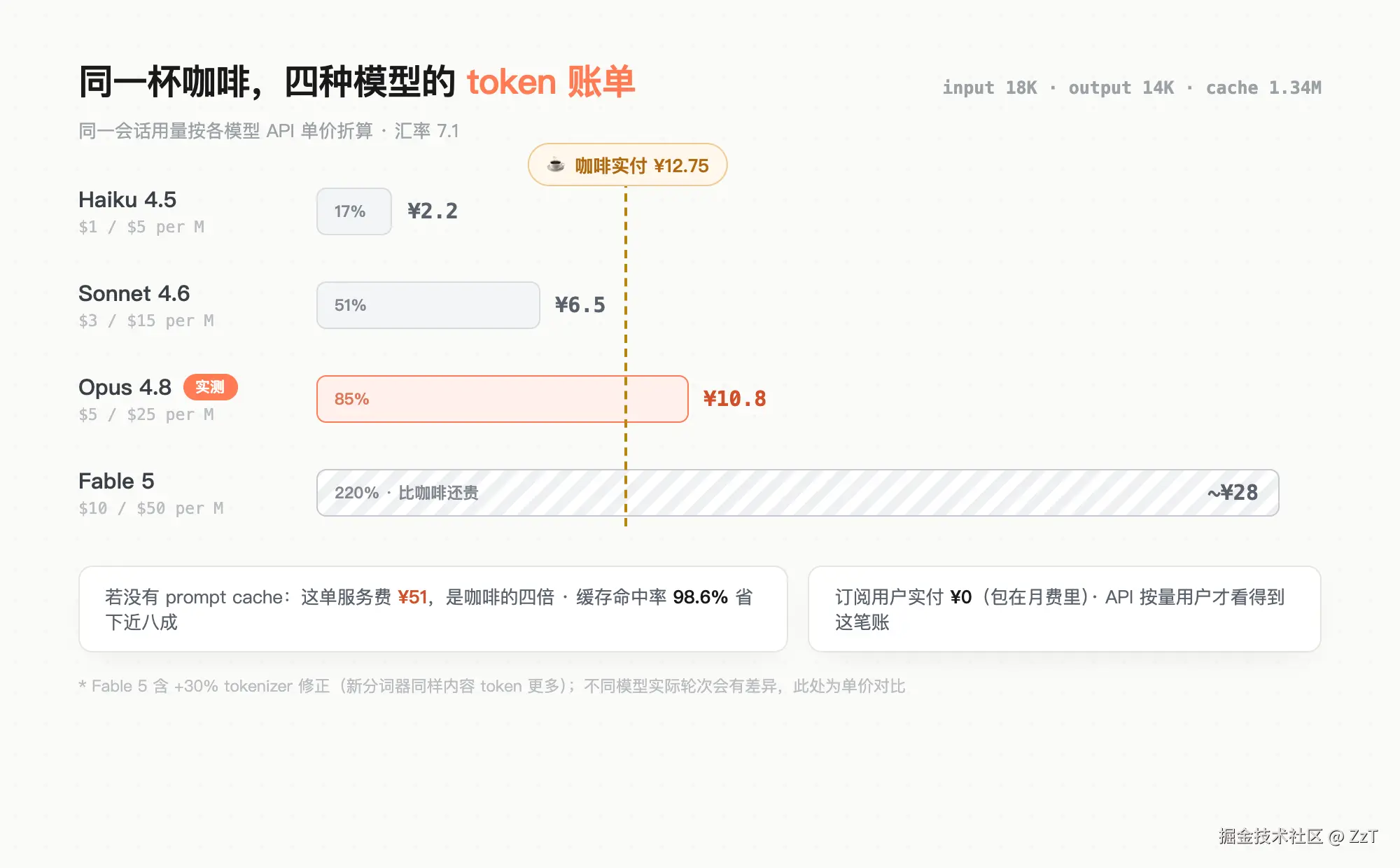Select the orange 实测 tag beside Opus 4.8

pyautogui.click(x=210, y=387)
